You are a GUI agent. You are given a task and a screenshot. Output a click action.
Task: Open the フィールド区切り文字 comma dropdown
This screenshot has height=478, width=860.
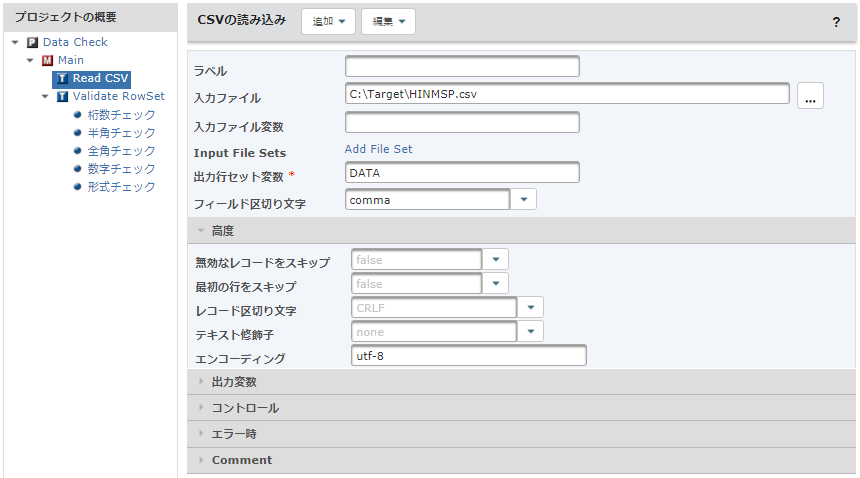tap(523, 200)
